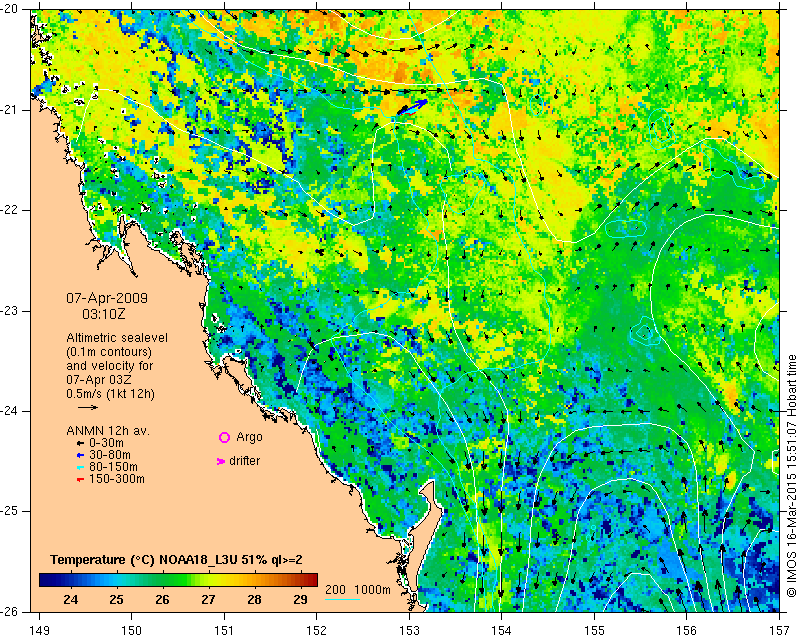
Task: Click the 0.5m/s velocity scale arrow
Action: coord(88,407)
